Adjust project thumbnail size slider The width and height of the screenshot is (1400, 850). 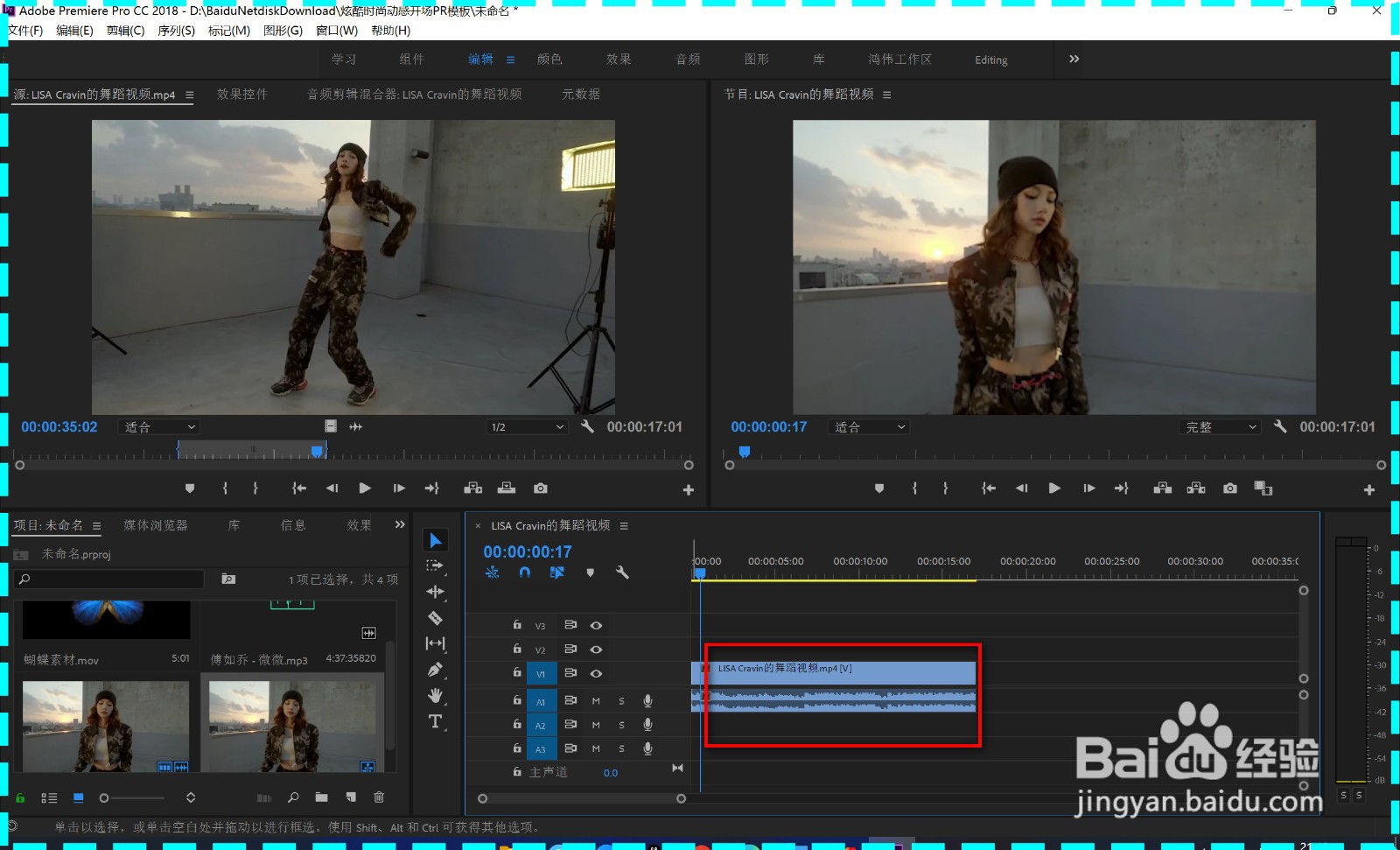[105, 798]
